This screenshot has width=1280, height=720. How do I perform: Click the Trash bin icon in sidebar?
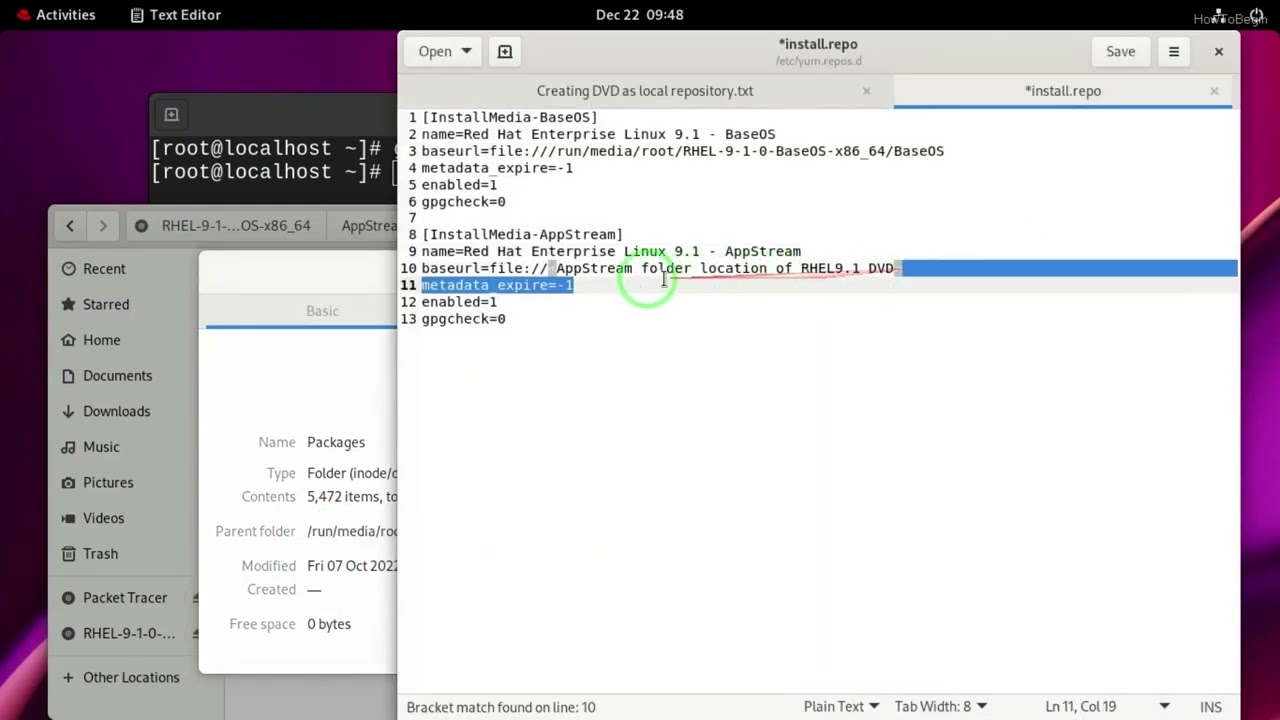coord(68,554)
